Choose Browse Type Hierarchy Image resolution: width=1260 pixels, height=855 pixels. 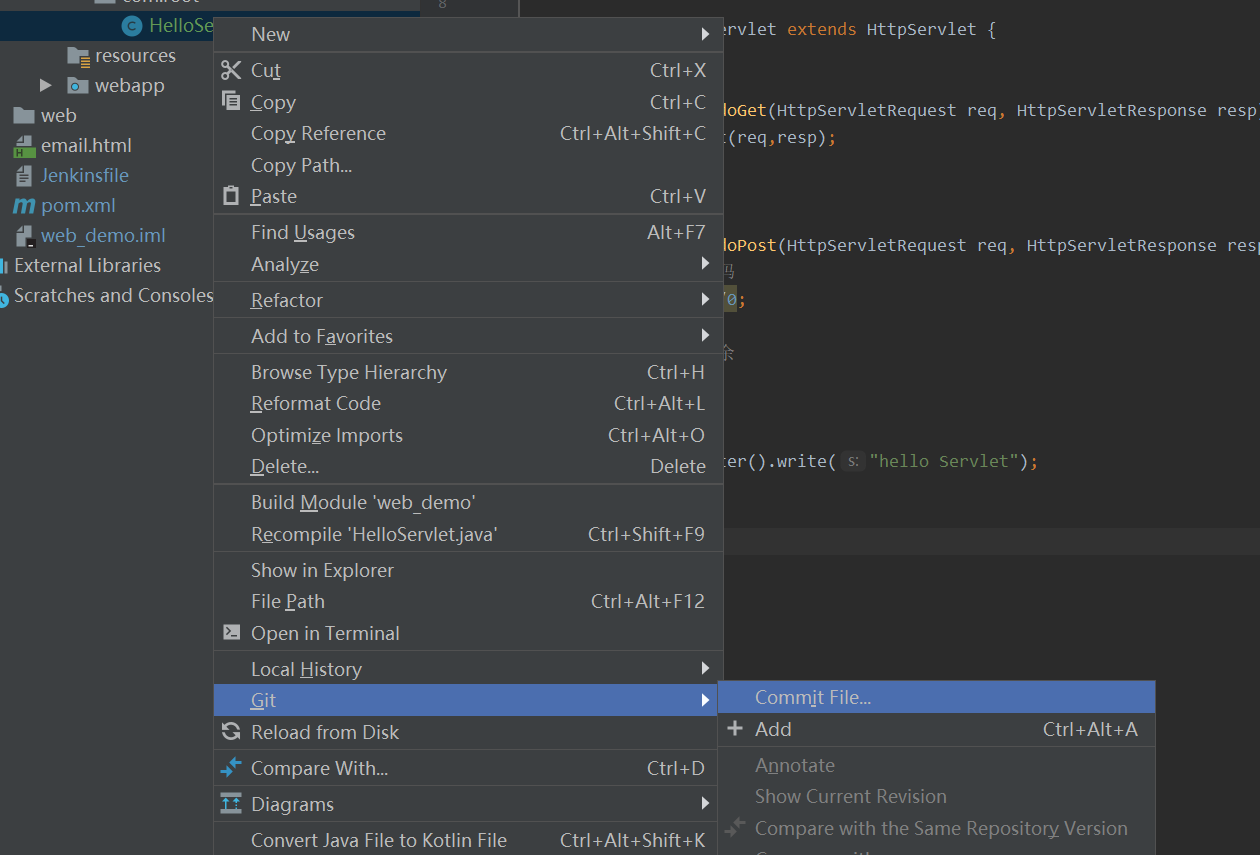coord(468,372)
